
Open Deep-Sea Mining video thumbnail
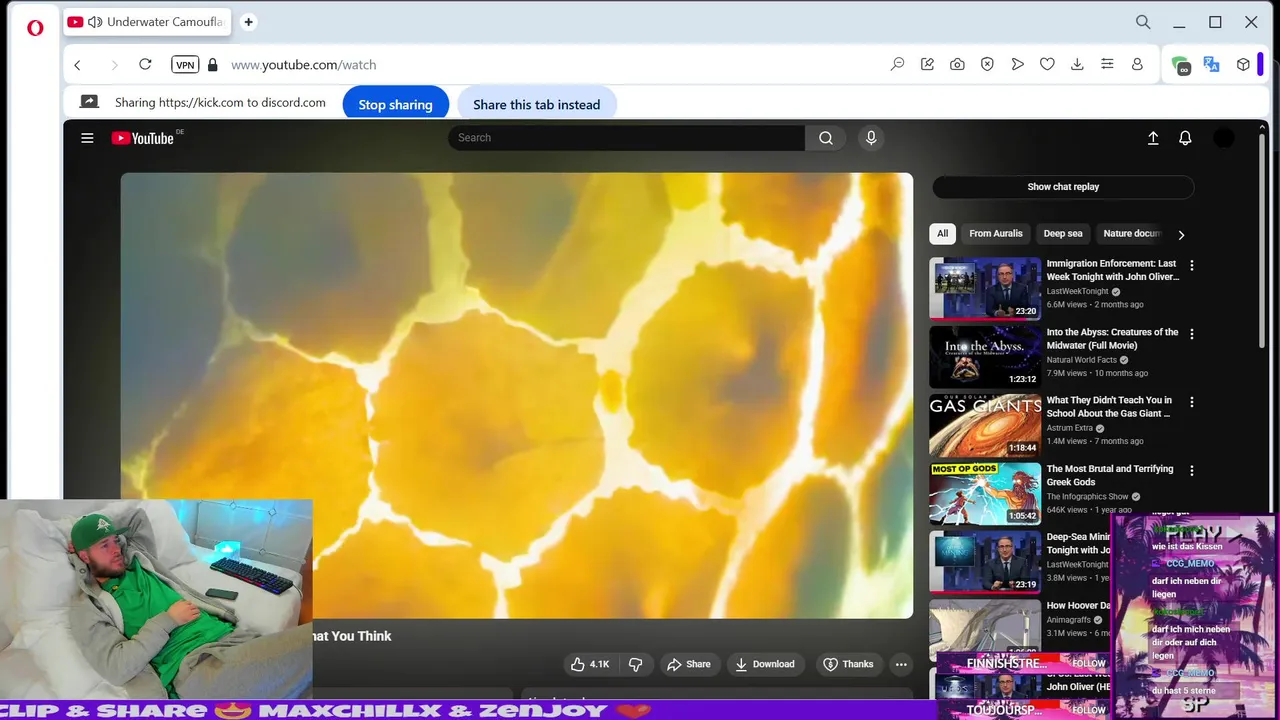985,562
